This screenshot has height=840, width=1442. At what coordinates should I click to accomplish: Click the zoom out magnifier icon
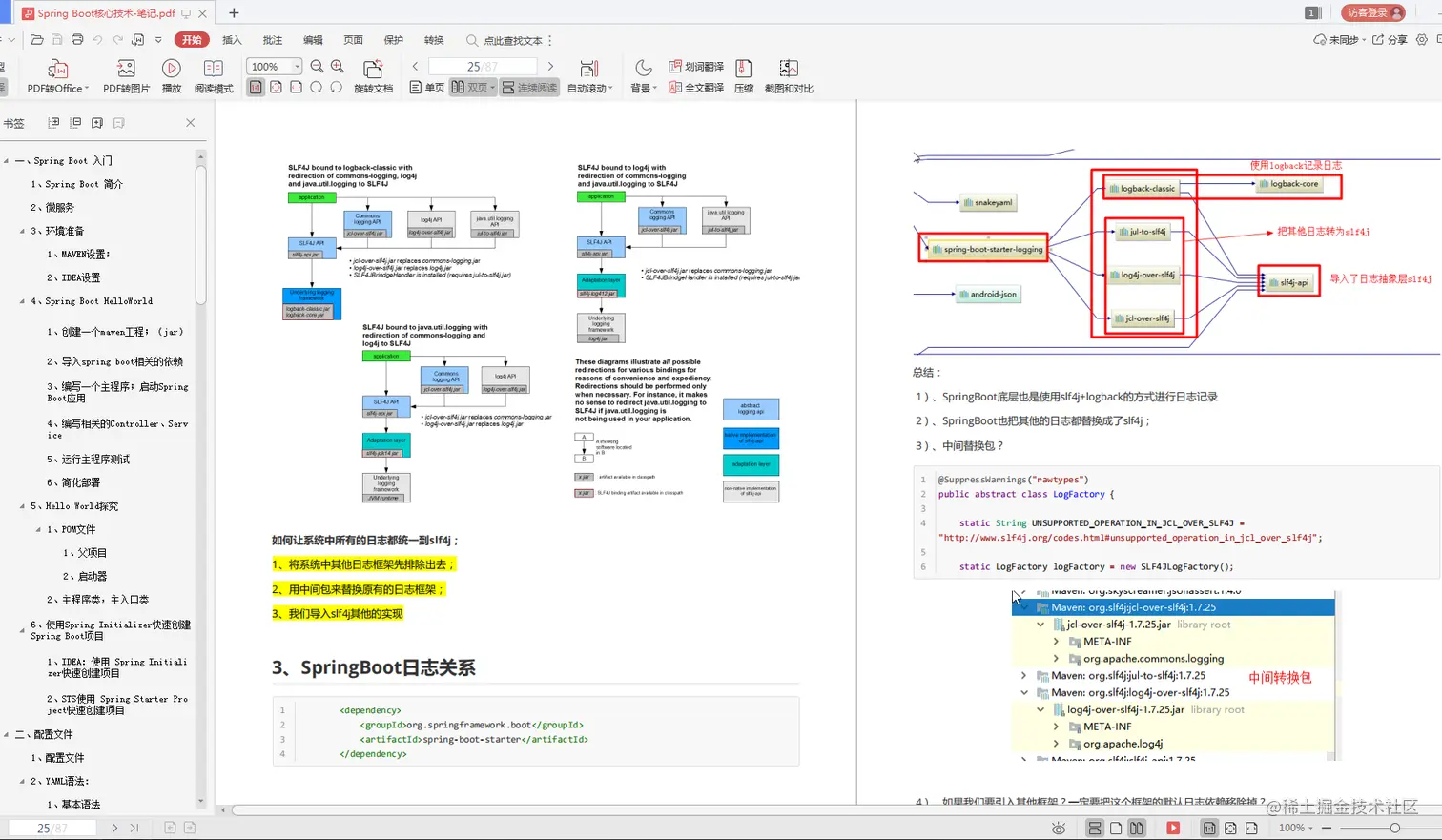point(317,67)
